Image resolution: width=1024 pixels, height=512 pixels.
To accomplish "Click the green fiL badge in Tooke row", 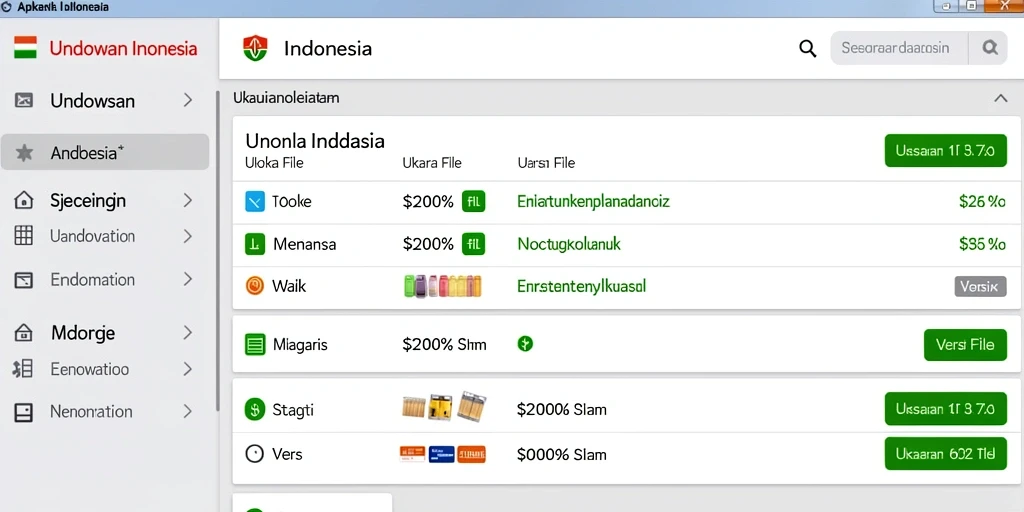I will (473, 202).
